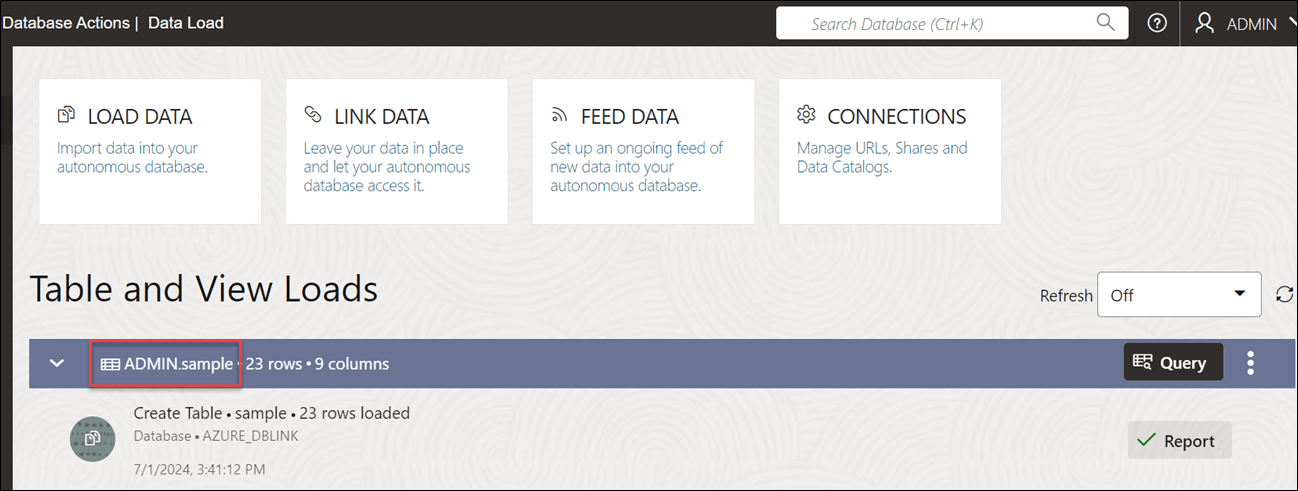Open the Refresh interval dropdown
Screen dimensions: 1298x491
pyautogui.click(x=1178, y=295)
